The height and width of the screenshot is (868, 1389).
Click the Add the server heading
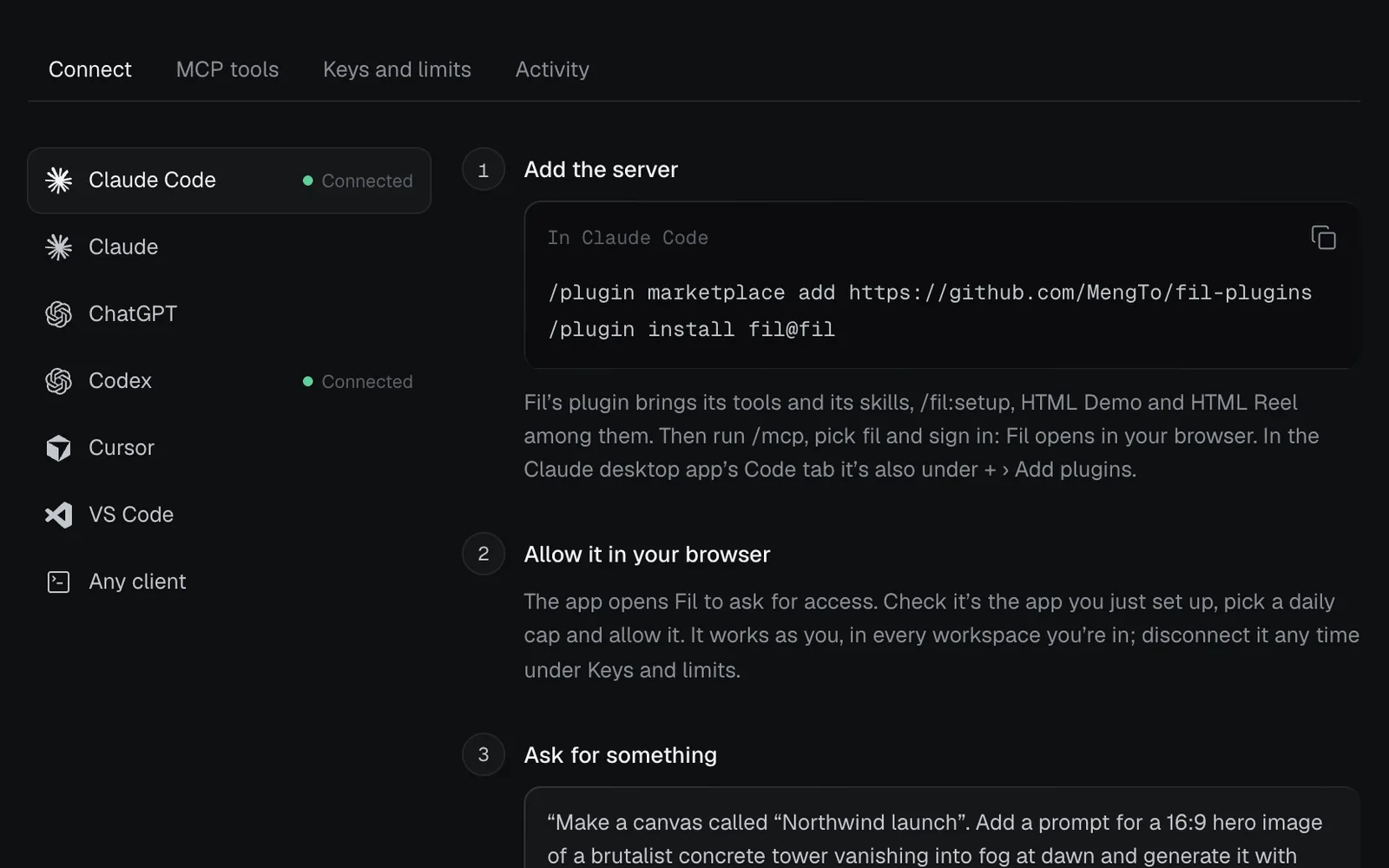tap(601, 169)
